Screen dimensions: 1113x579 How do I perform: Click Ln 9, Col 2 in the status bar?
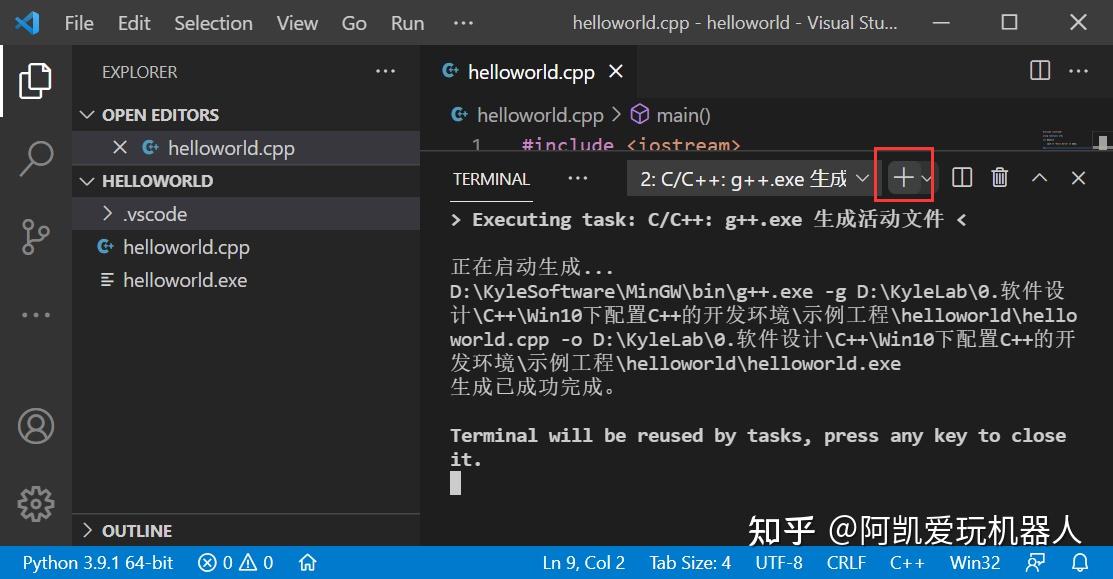(x=583, y=562)
